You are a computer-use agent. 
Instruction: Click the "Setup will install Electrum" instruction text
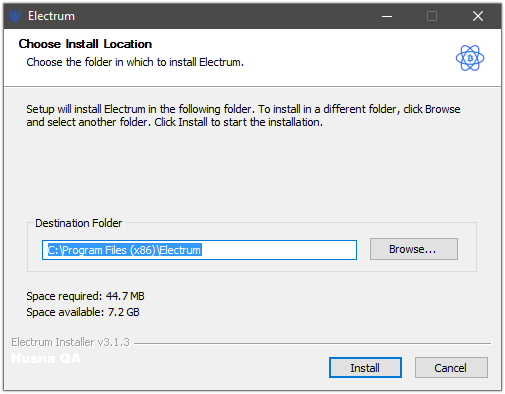(243, 115)
